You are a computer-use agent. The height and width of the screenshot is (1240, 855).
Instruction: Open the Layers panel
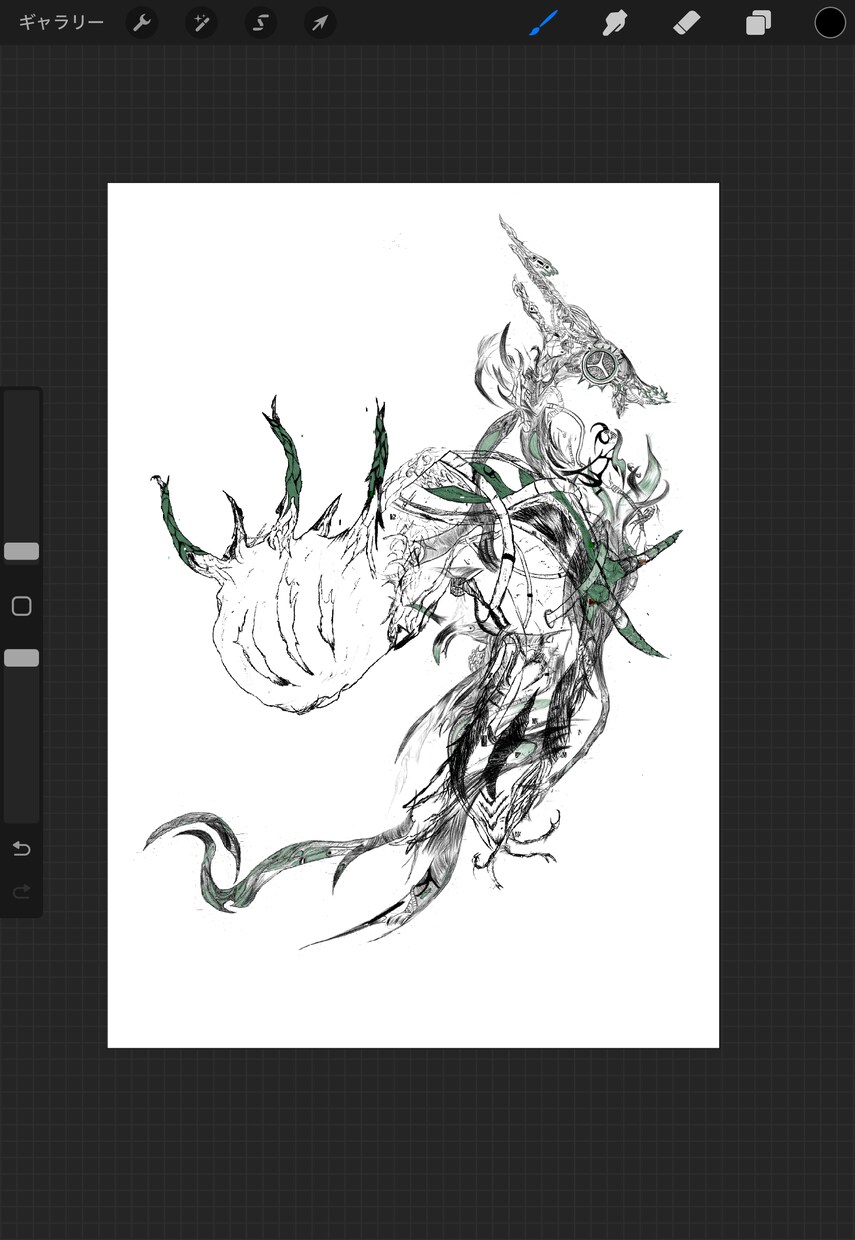click(x=758, y=22)
